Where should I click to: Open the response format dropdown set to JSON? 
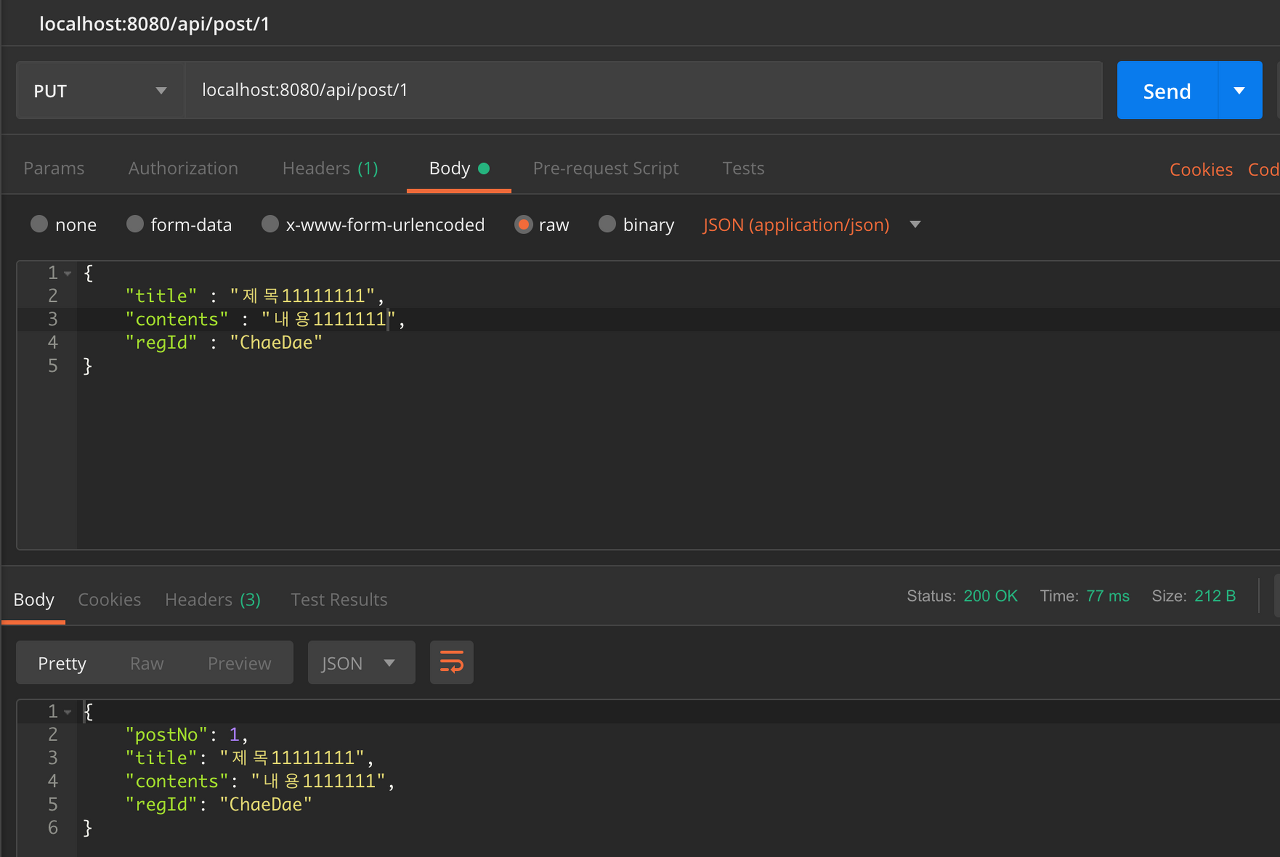click(361, 662)
